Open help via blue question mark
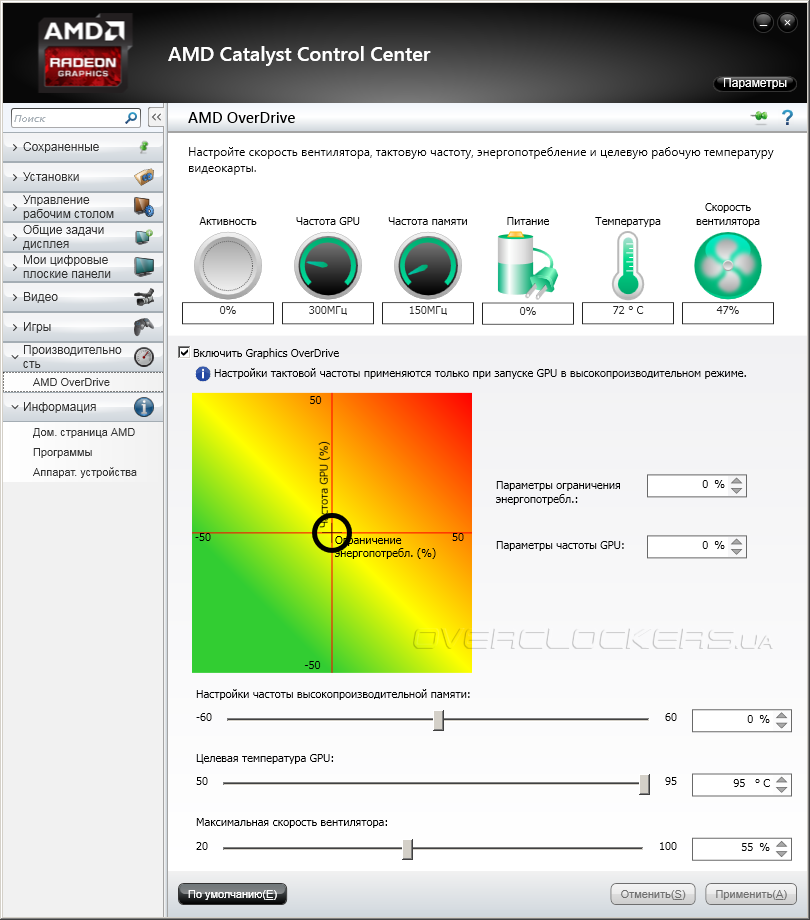 [787, 117]
